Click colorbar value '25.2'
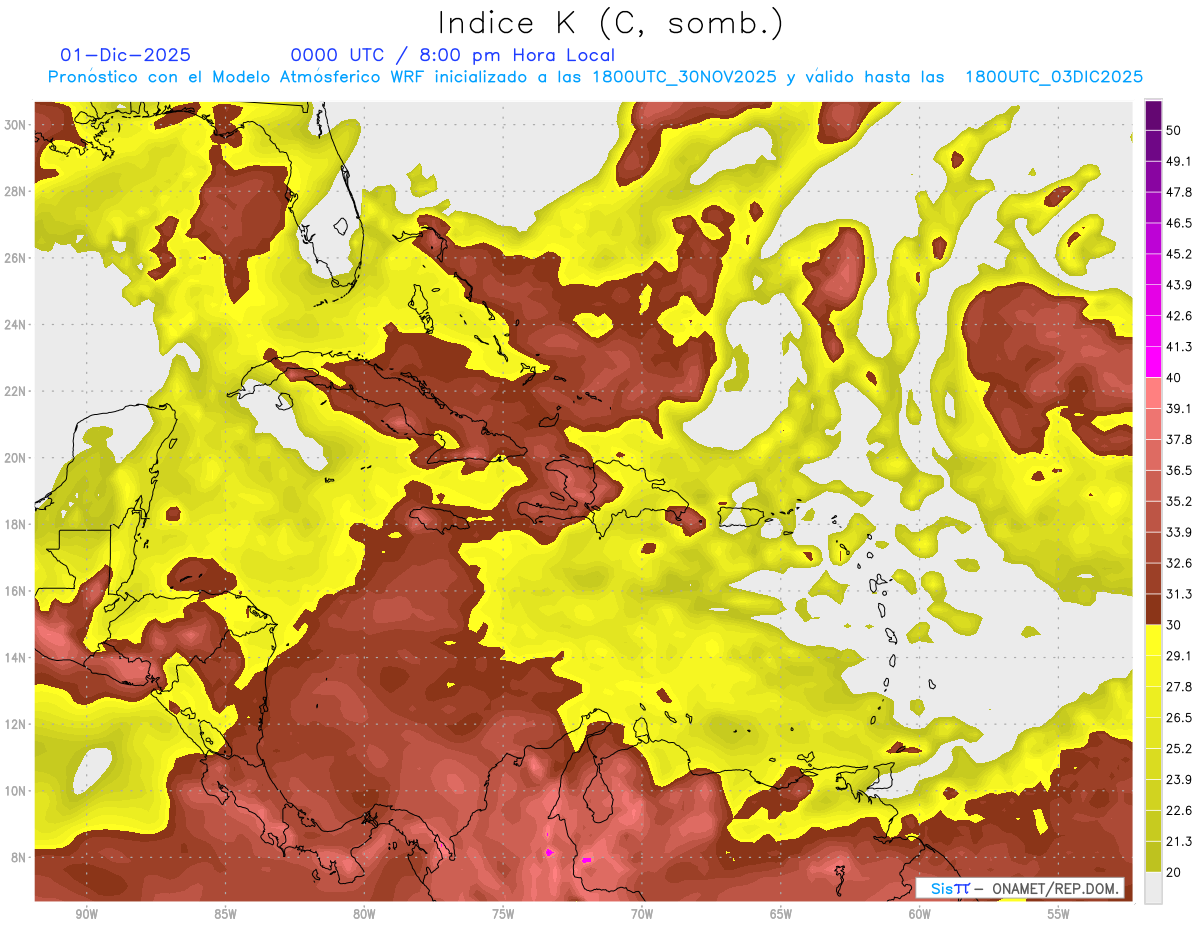 [1178, 749]
